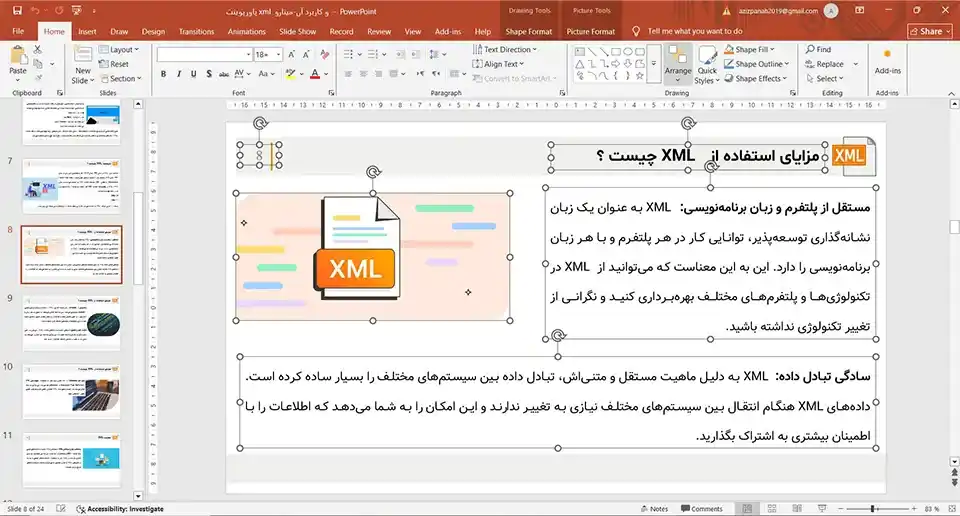Switch to the Shape Format tab
960x516 pixels.
coord(528,31)
